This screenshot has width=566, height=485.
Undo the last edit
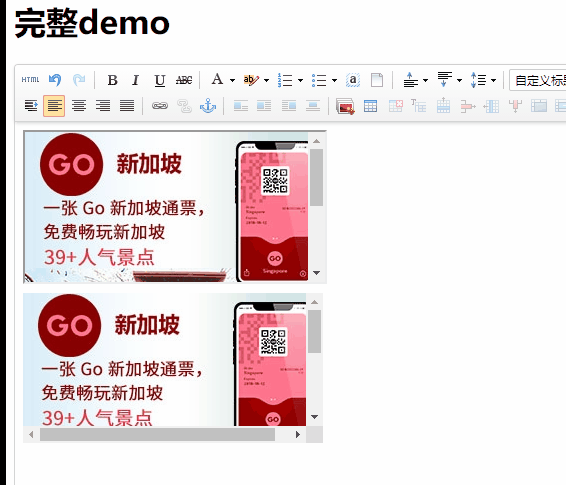[x=55, y=80]
